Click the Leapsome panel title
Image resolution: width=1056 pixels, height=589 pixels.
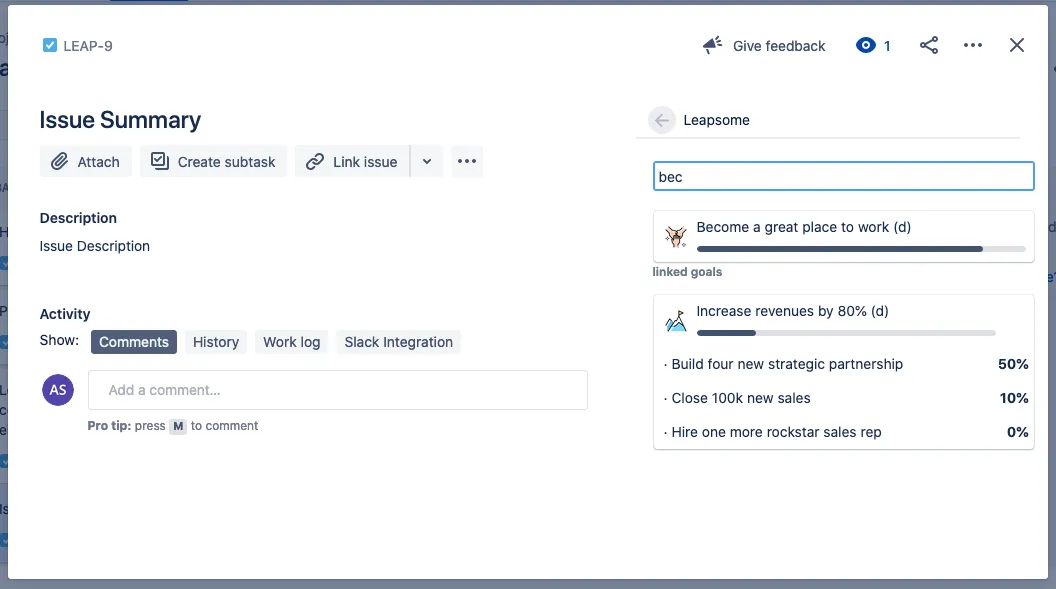coord(716,120)
